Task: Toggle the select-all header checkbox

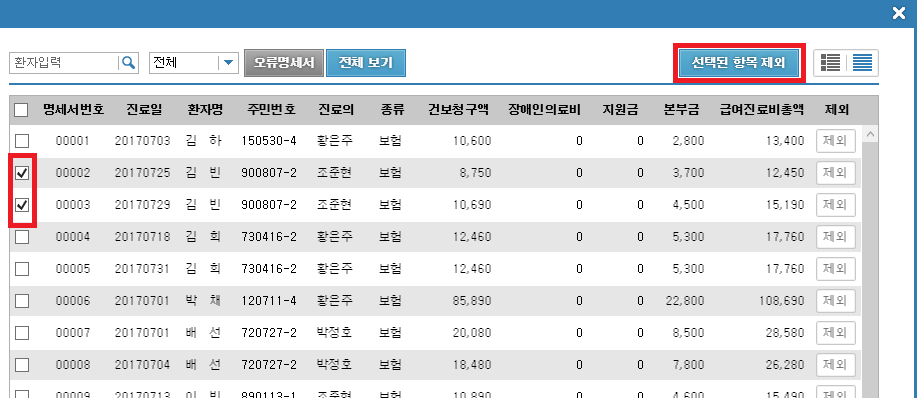Action: coord(20,110)
